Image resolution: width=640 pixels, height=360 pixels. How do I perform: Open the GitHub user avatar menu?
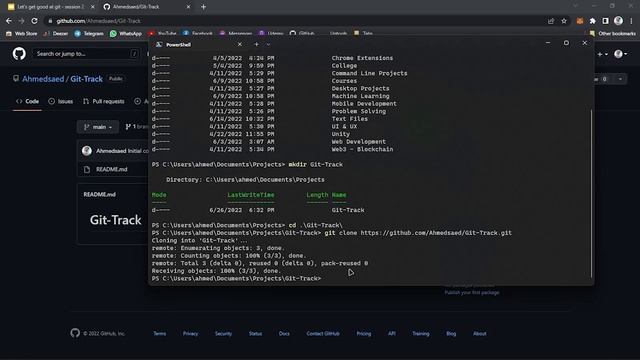tap(620, 54)
